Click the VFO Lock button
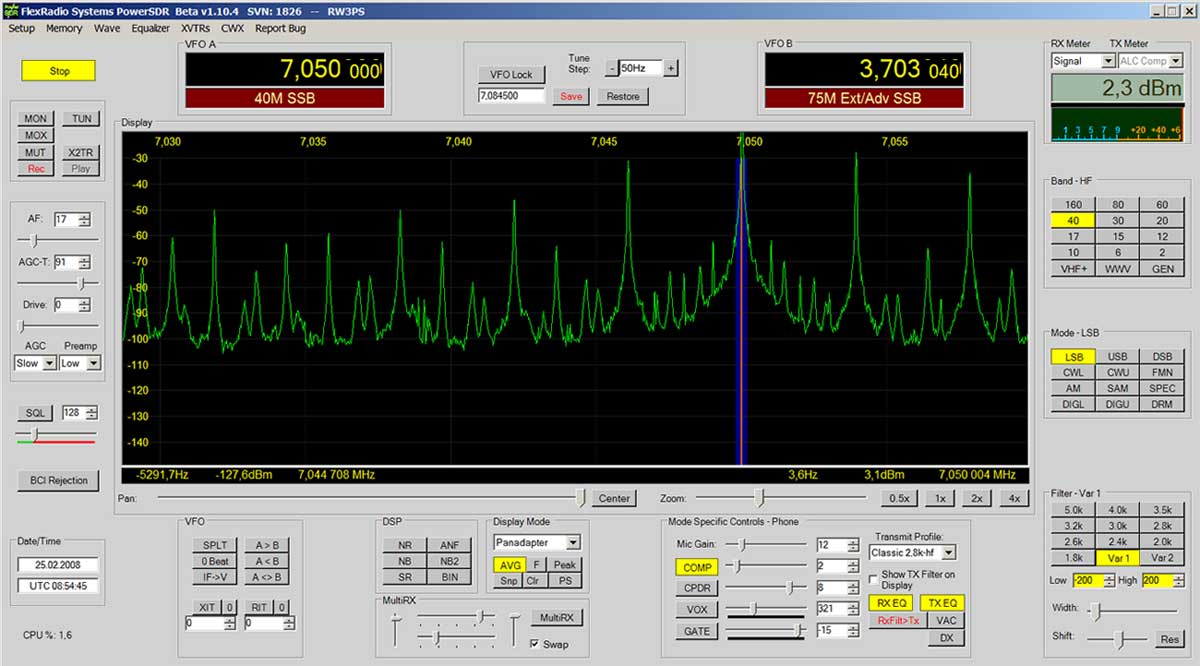 (511, 74)
